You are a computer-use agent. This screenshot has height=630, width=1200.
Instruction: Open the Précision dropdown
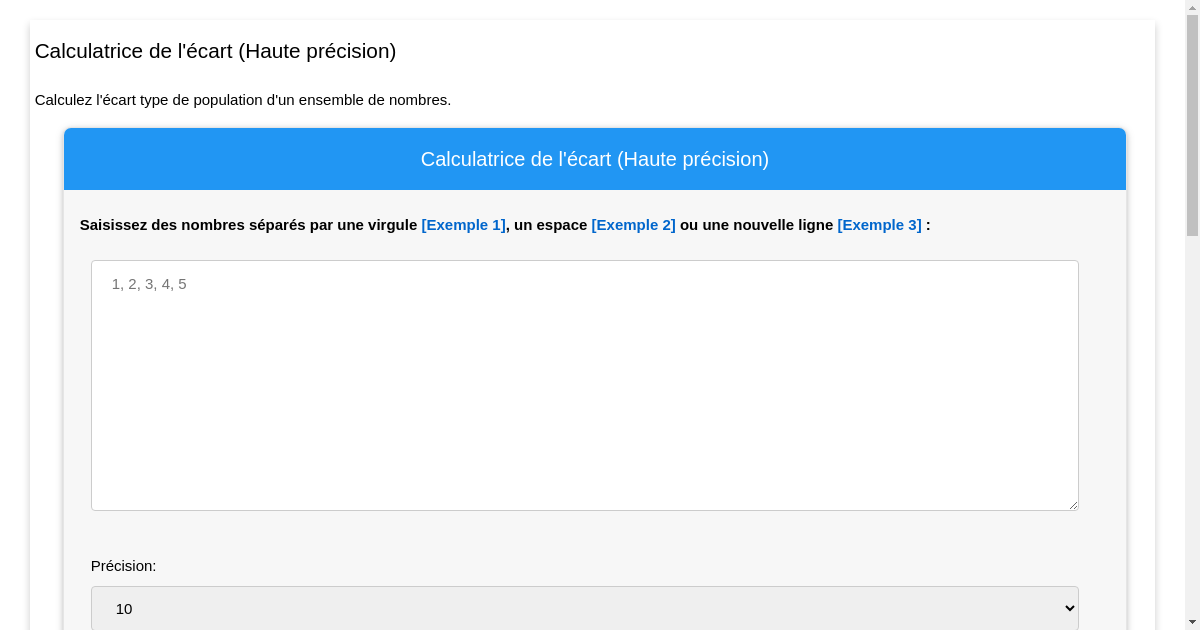tap(584, 608)
